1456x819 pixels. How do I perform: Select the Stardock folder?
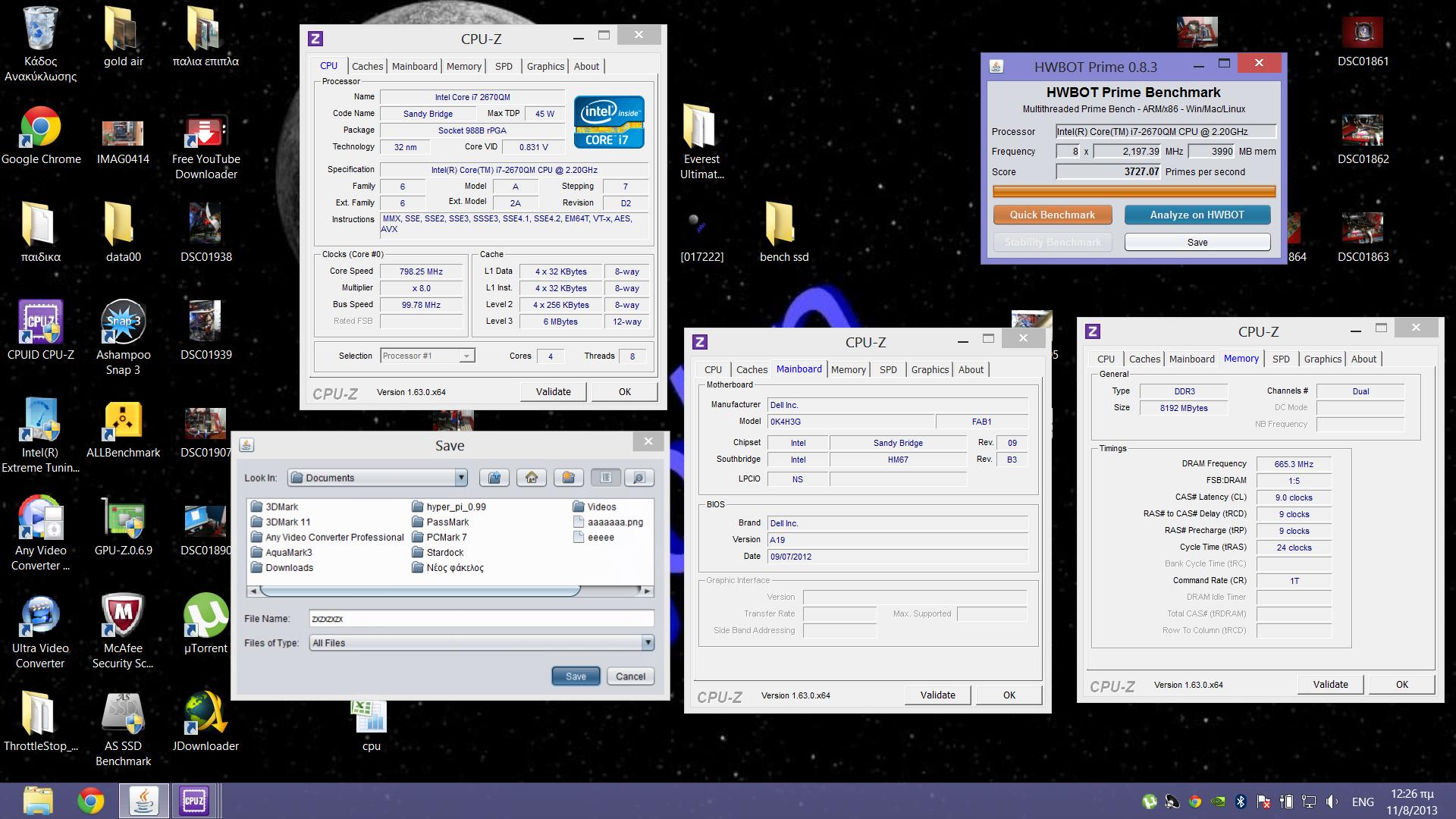pyautogui.click(x=438, y=552)
